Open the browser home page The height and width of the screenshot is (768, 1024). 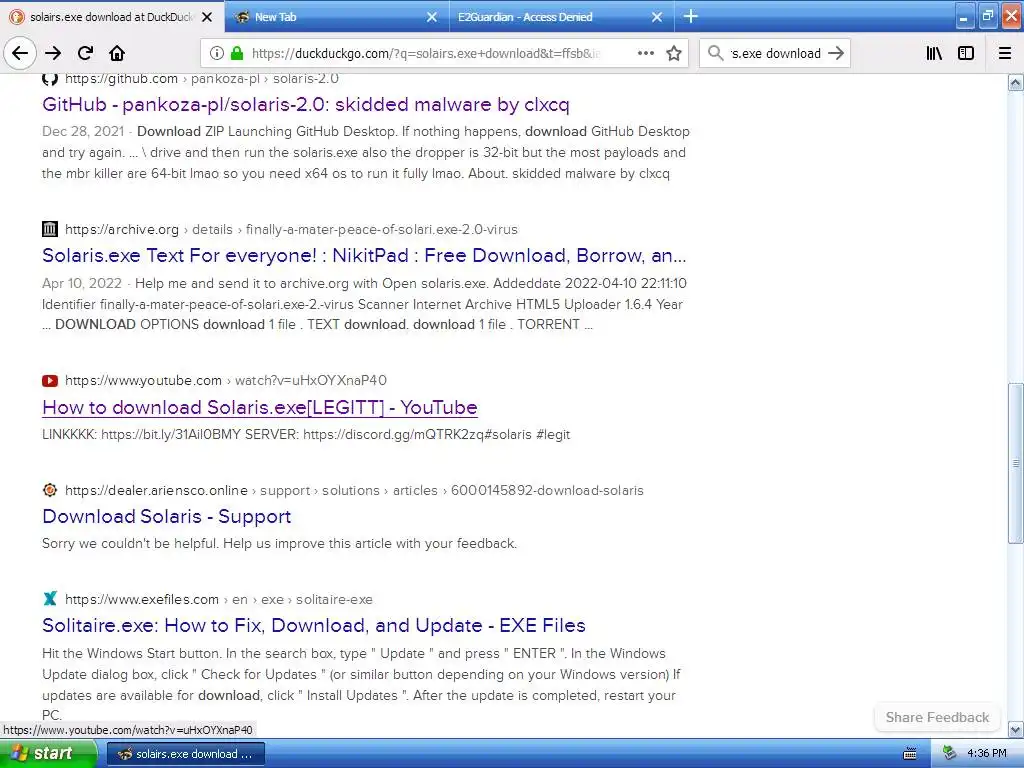[117, 54]
